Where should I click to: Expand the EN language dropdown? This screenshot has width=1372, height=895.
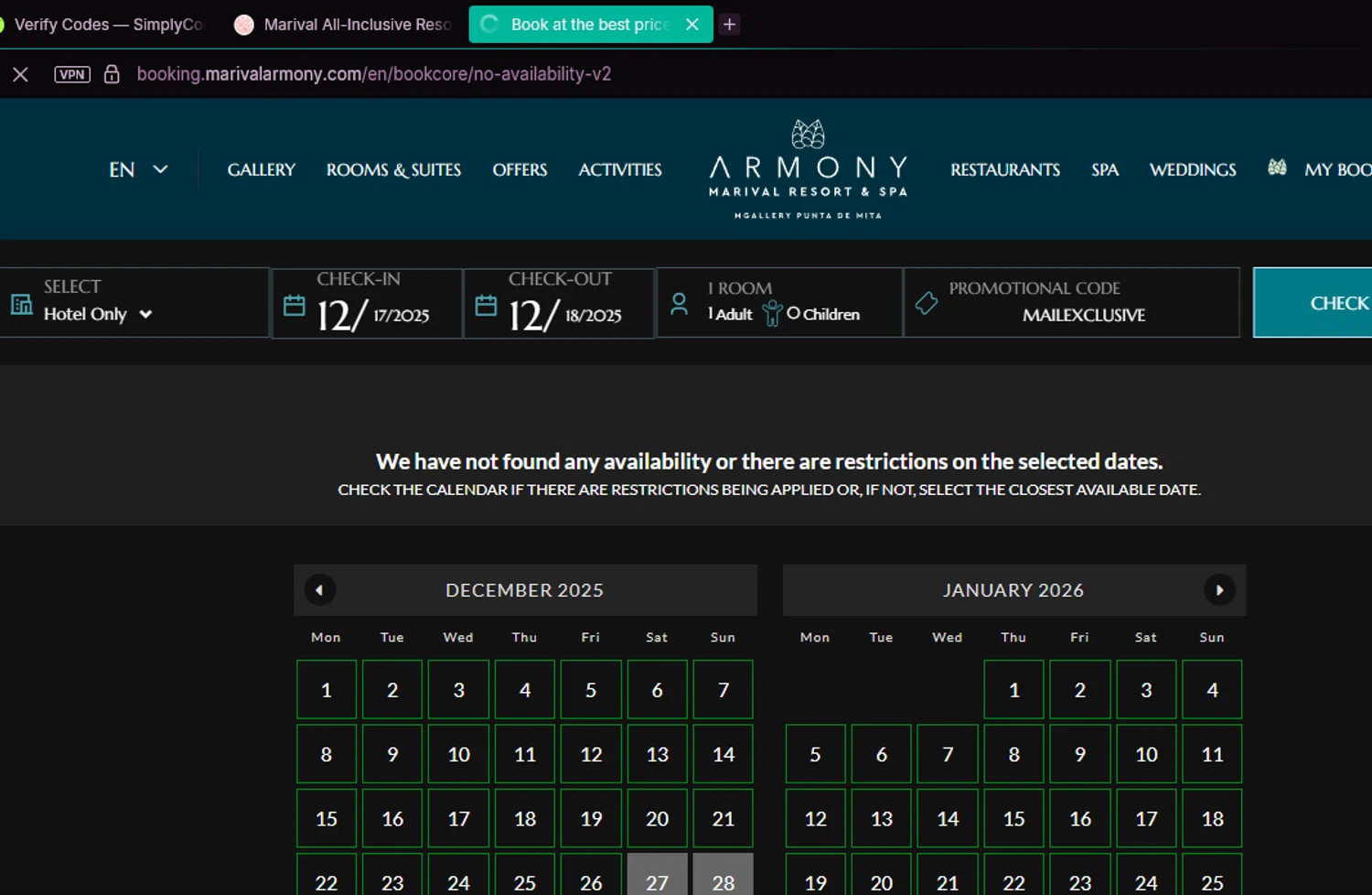pos(139,169)
